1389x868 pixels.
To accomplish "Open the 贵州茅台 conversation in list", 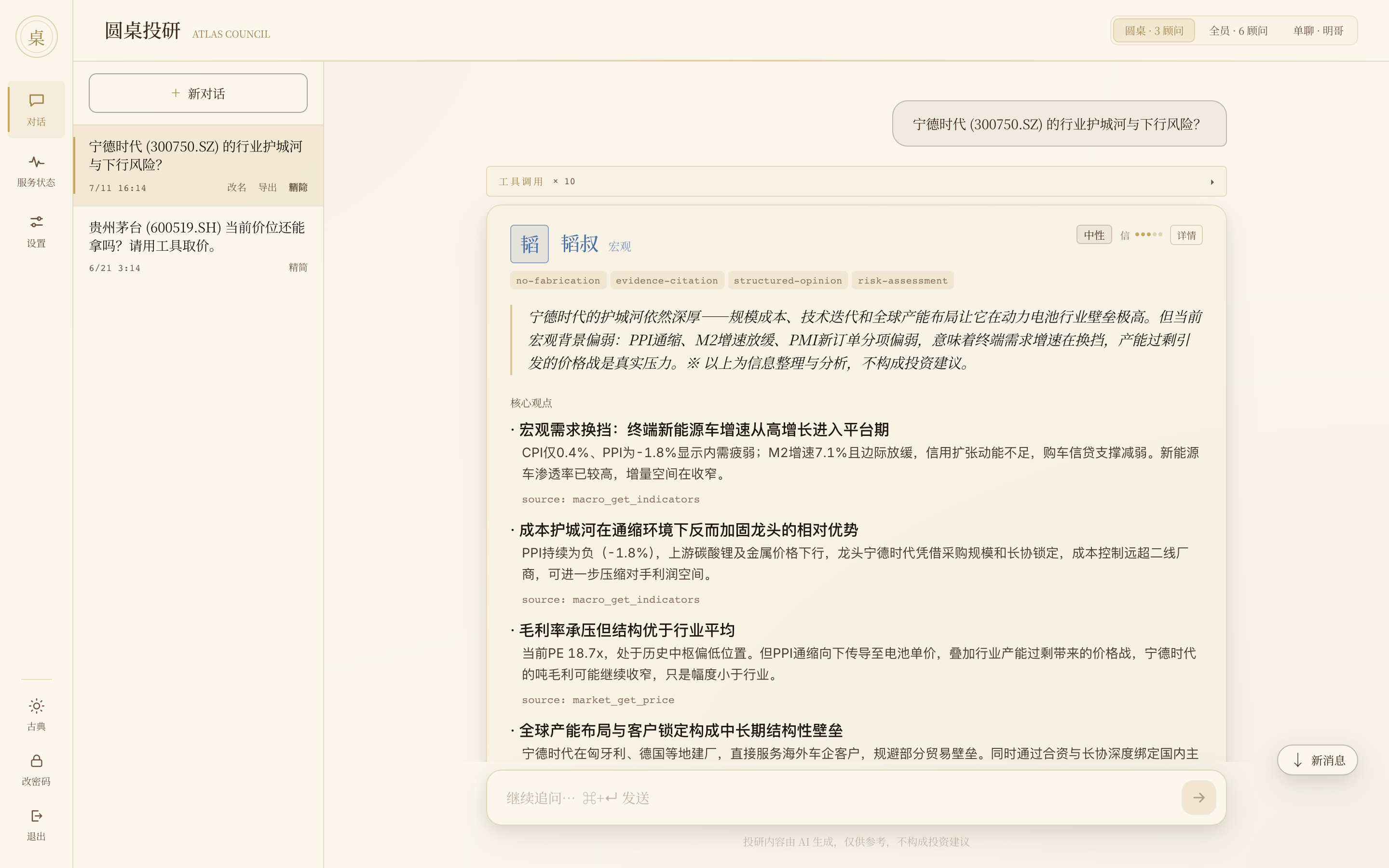I will tap(198, 246).
